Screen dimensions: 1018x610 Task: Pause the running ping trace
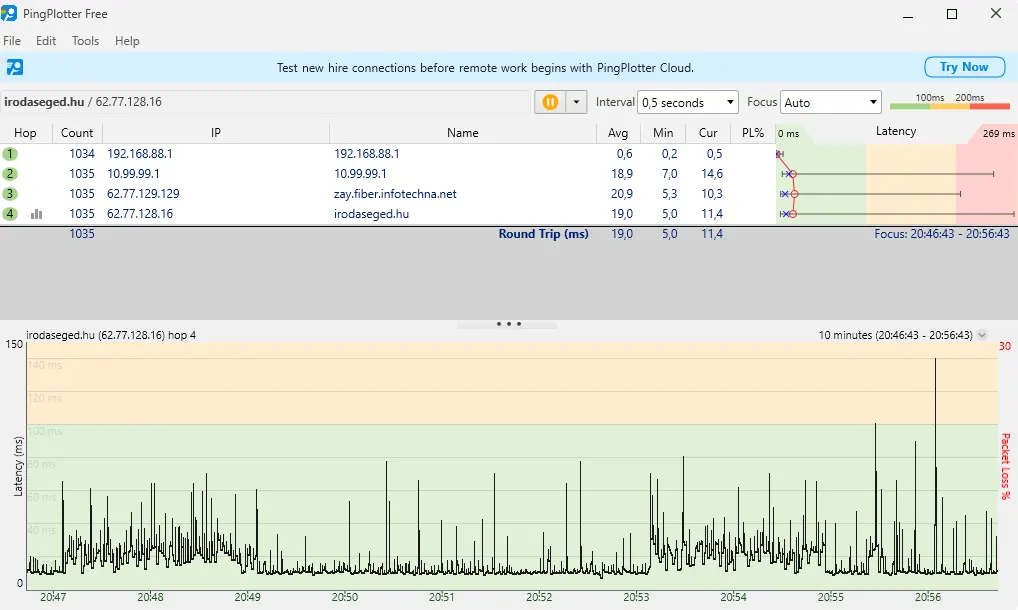(549, 102)
